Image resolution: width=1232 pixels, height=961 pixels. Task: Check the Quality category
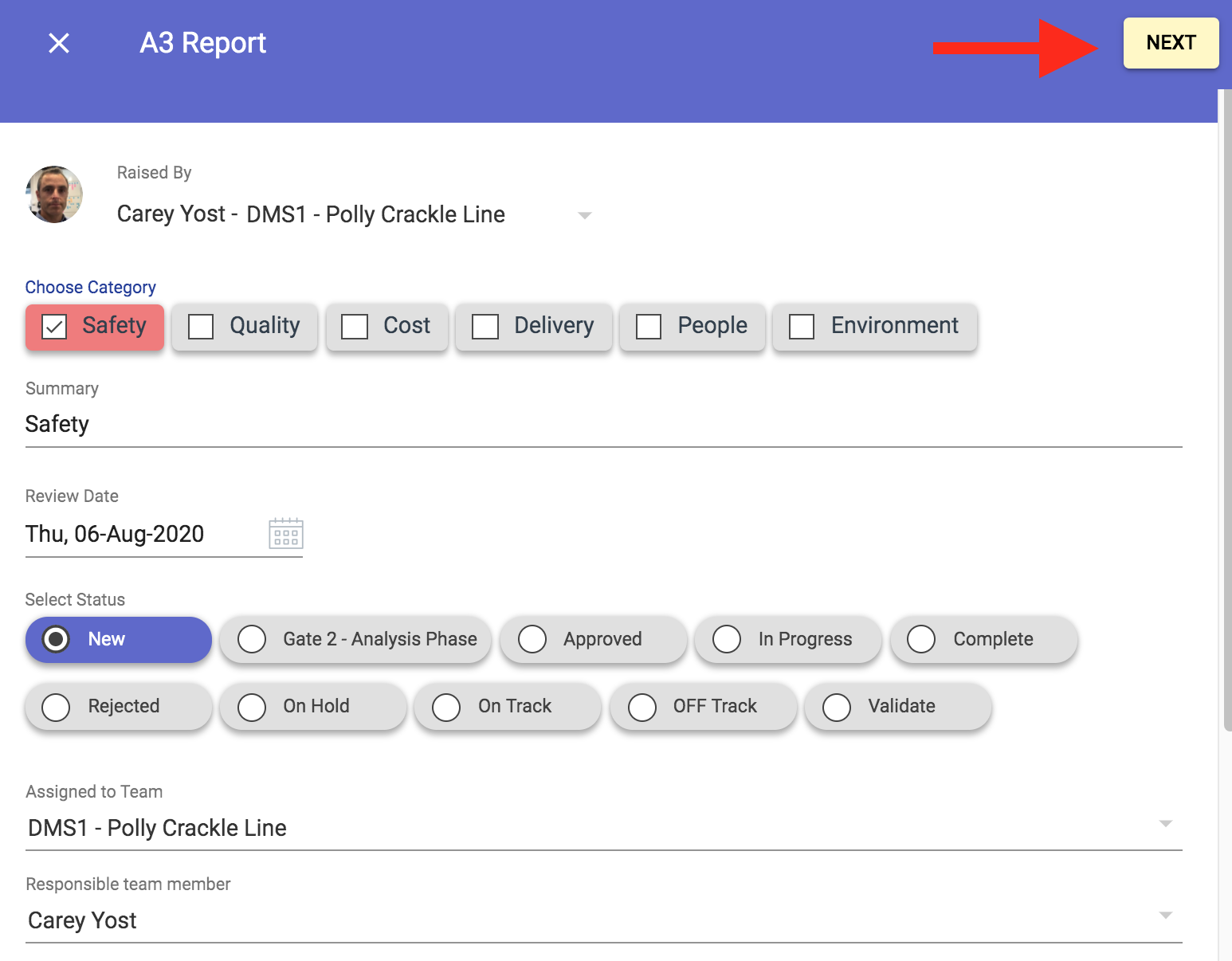(x=245, y=327)
